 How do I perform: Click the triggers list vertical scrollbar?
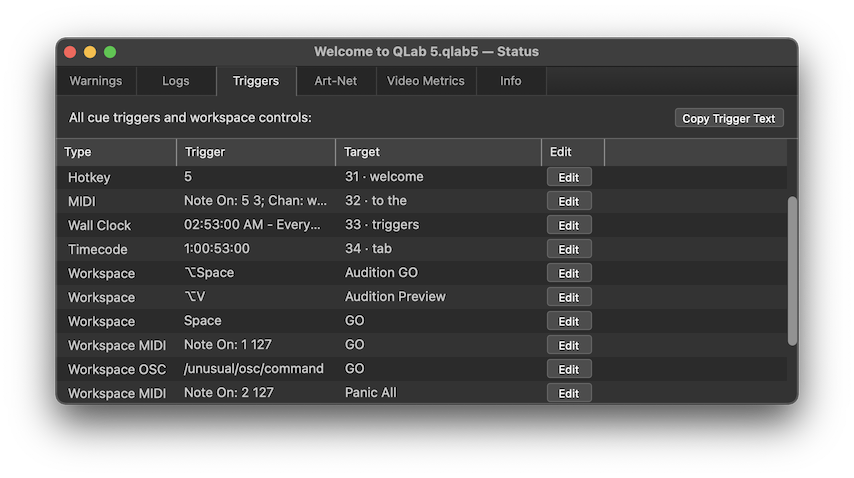[x=792, y=271]
